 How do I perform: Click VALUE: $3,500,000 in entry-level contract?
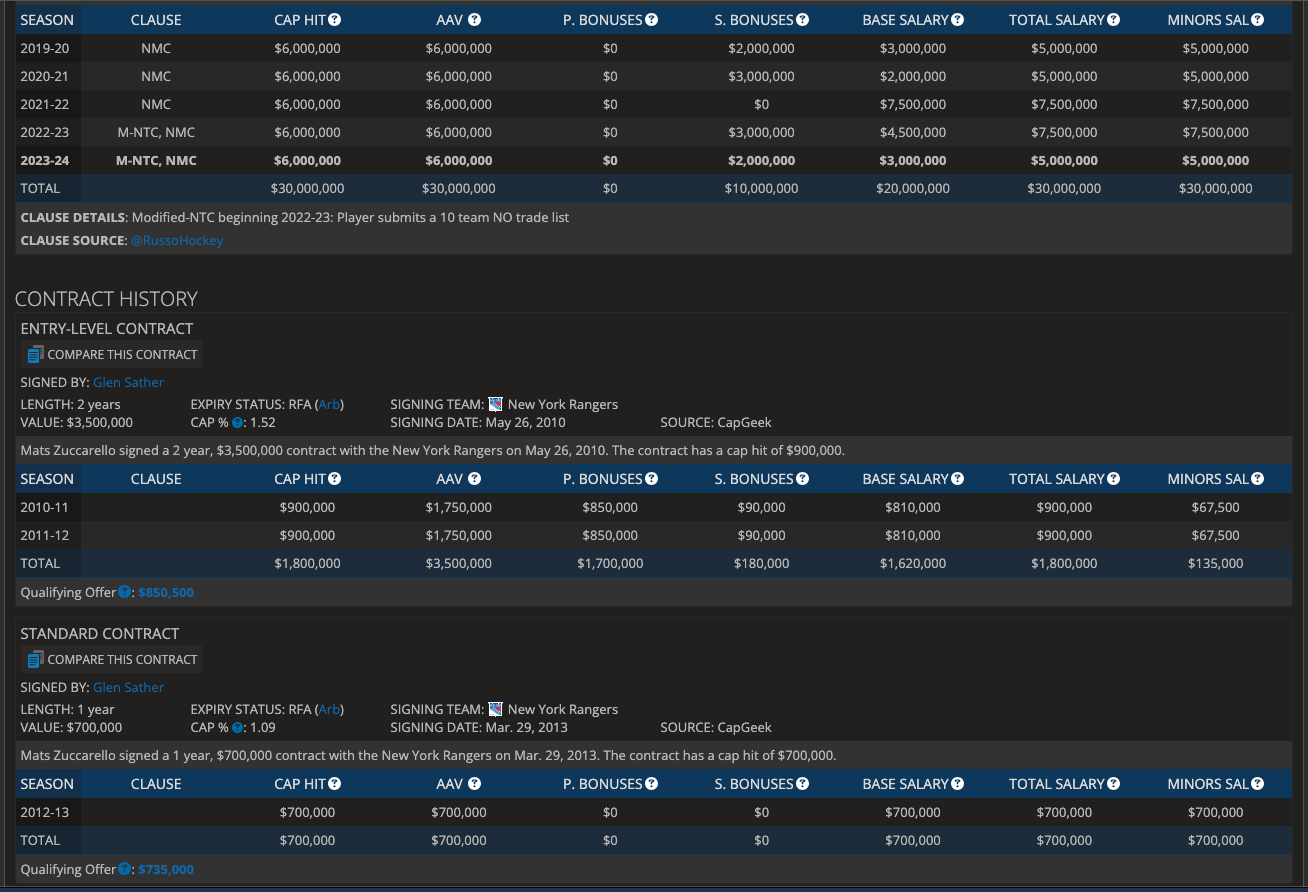coord(77,423)
